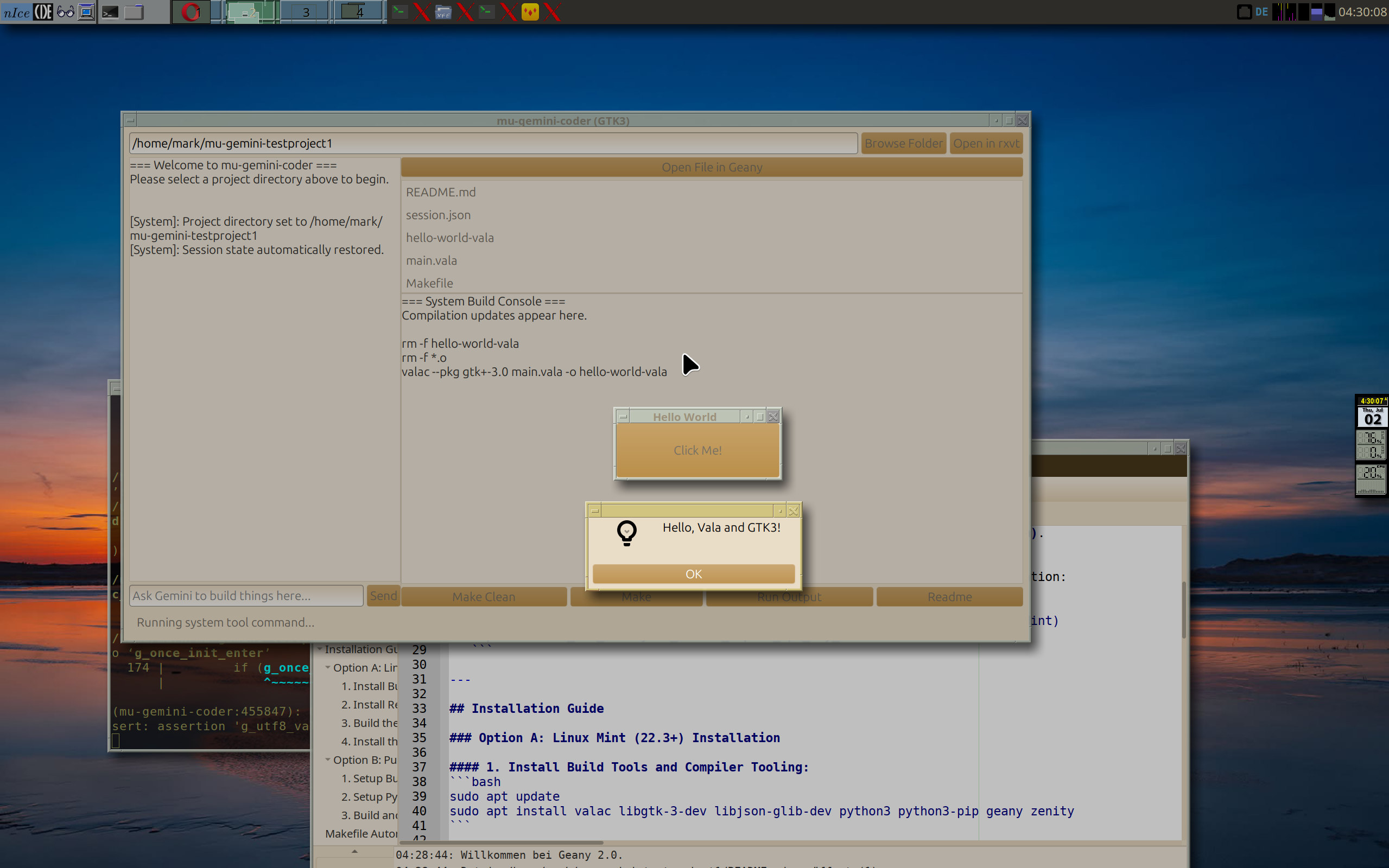Collapse the Installation Guide tree node in Geany
The width and height of the screenshot is (1389, 868).
(320, 649)
